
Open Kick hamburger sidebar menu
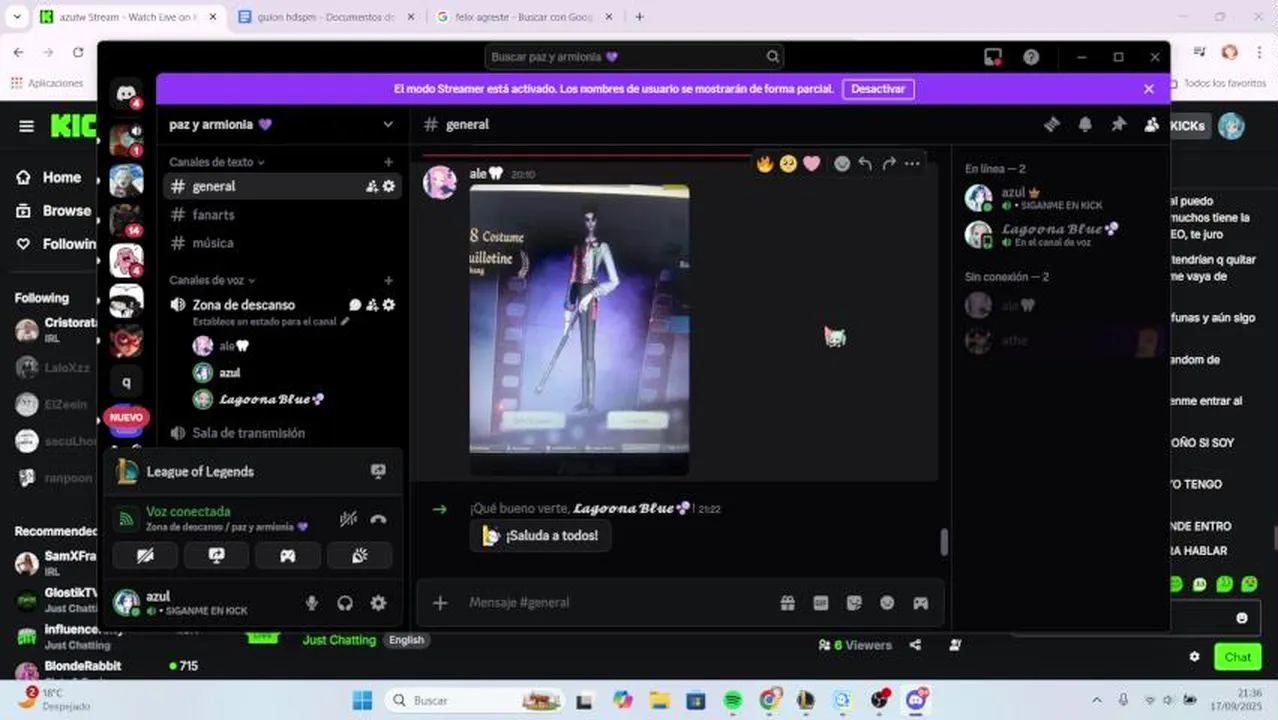click(x=27, y=126)
